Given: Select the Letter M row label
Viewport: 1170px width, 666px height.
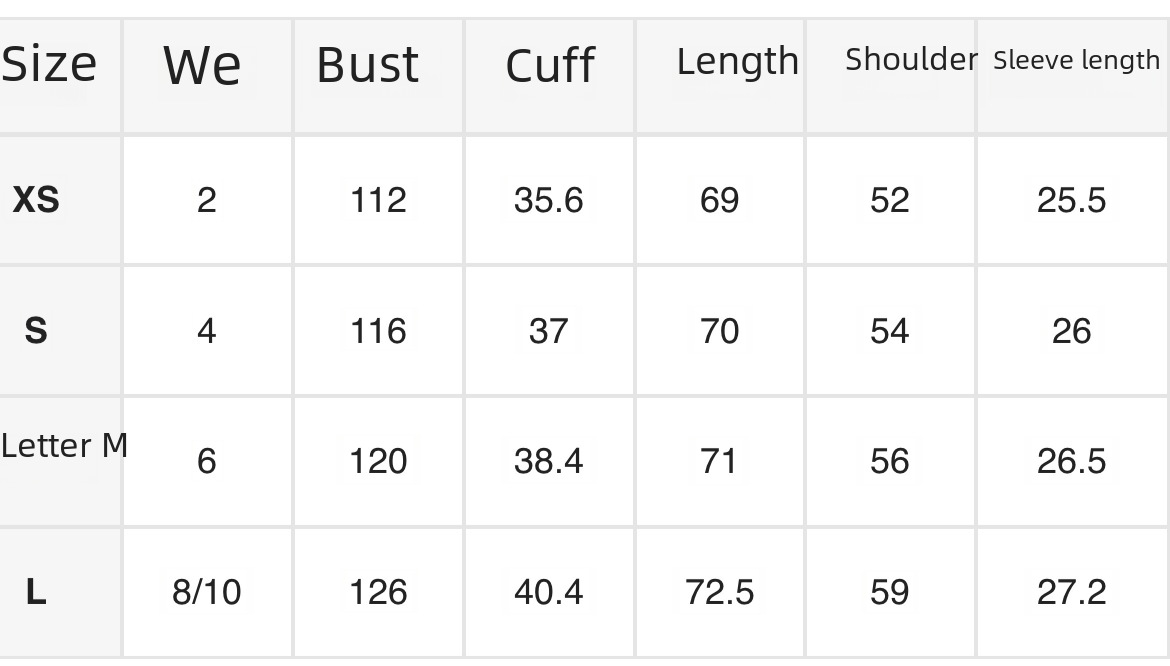Looking at the screenshot, I should tap(64, 445).
